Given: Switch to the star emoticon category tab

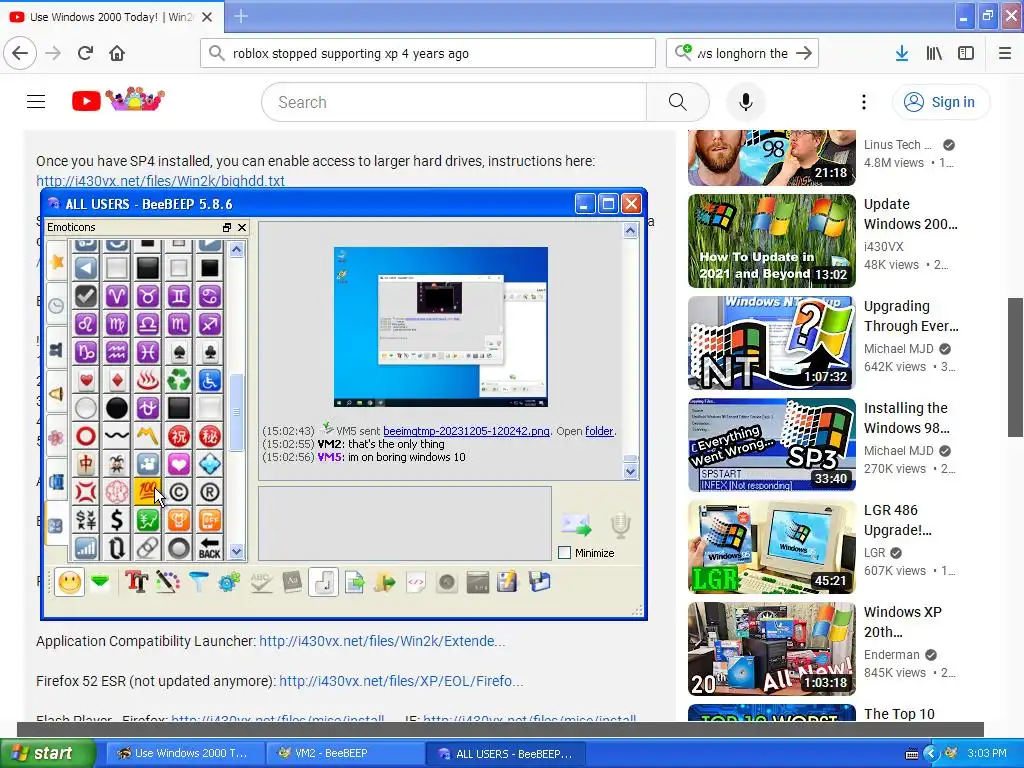Looking at the screenshot, I should click(x=57, y=261).
